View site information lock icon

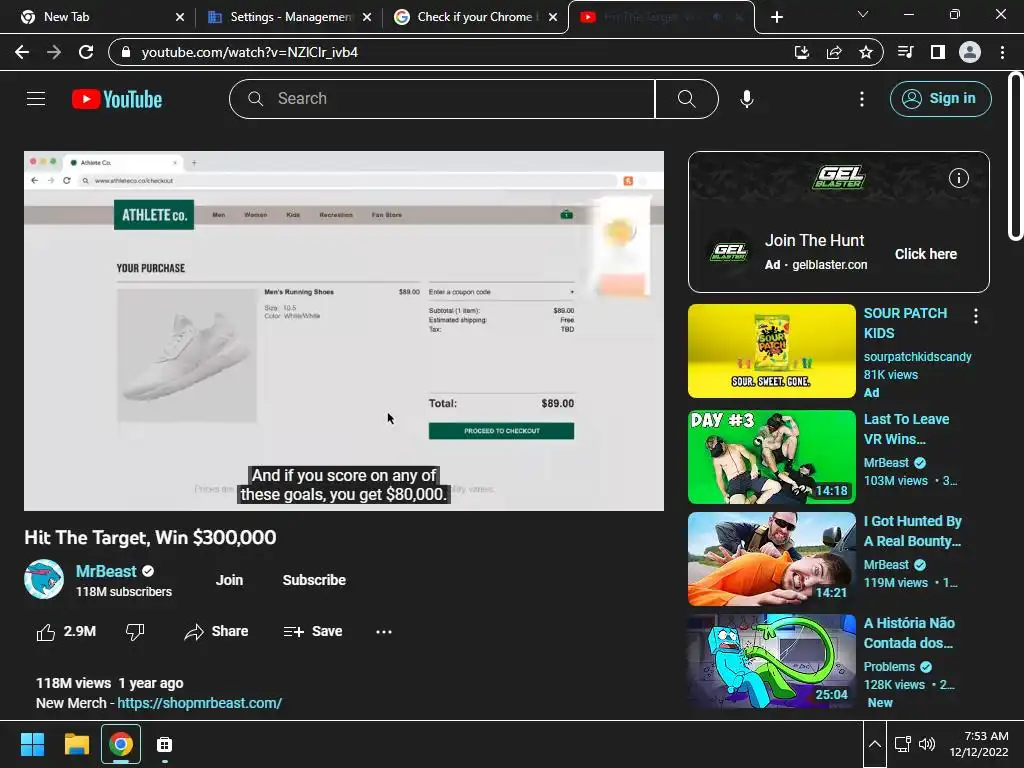tap(126, 52)
